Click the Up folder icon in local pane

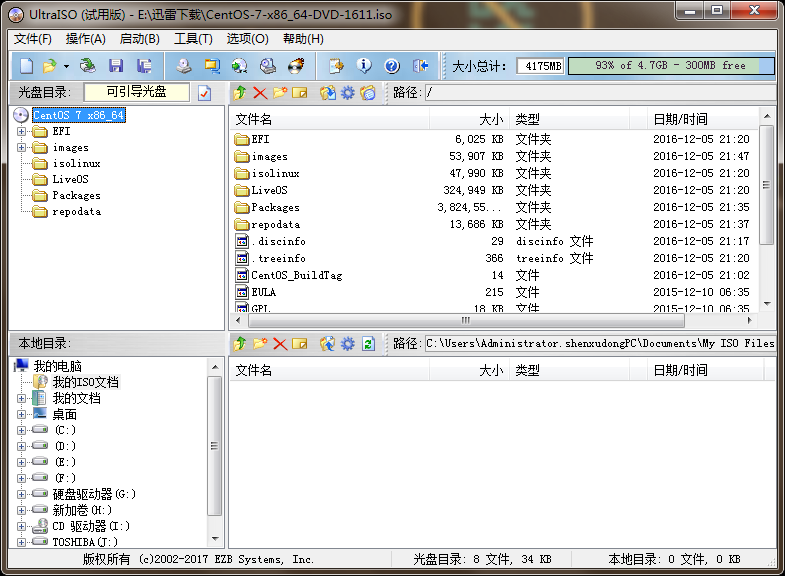pos(240,344)
